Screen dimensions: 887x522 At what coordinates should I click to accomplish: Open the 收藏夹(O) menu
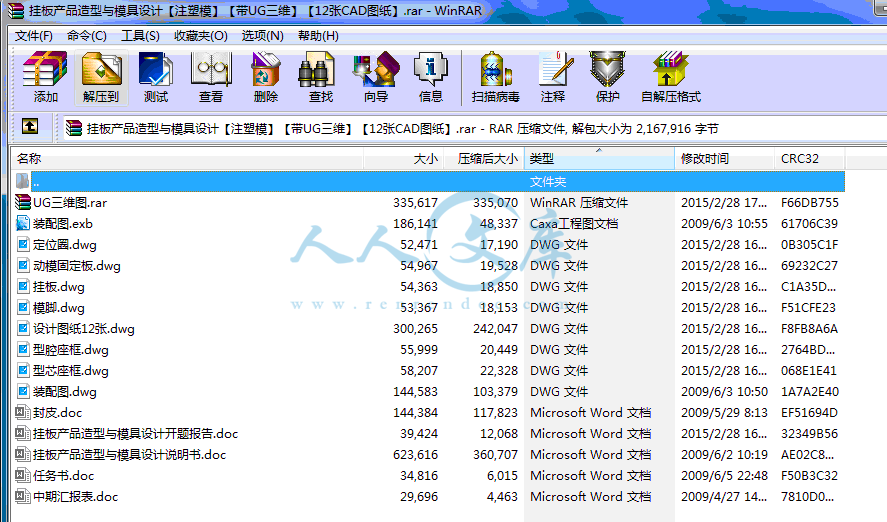(201, 36)
